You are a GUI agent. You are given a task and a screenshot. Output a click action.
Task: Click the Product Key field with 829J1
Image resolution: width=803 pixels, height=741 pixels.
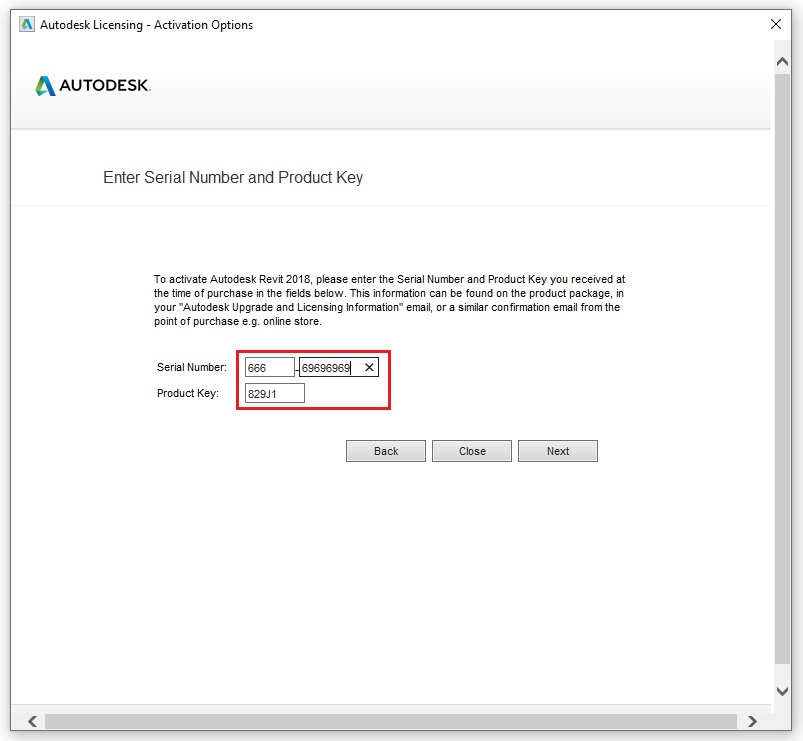(273, 392)
